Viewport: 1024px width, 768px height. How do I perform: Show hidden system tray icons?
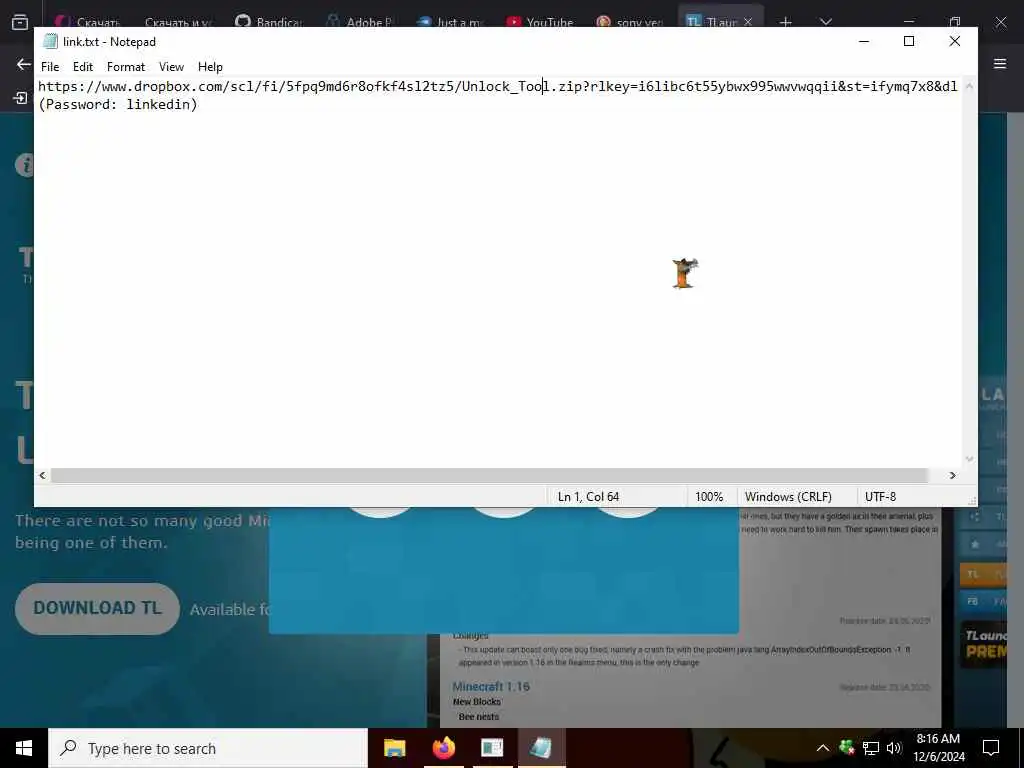pos(823,748)
